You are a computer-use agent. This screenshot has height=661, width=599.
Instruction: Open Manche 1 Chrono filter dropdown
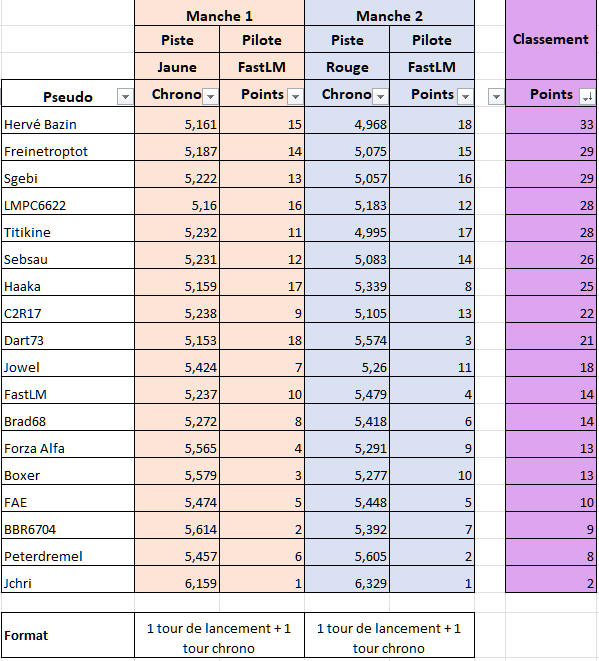coord(210,97)
